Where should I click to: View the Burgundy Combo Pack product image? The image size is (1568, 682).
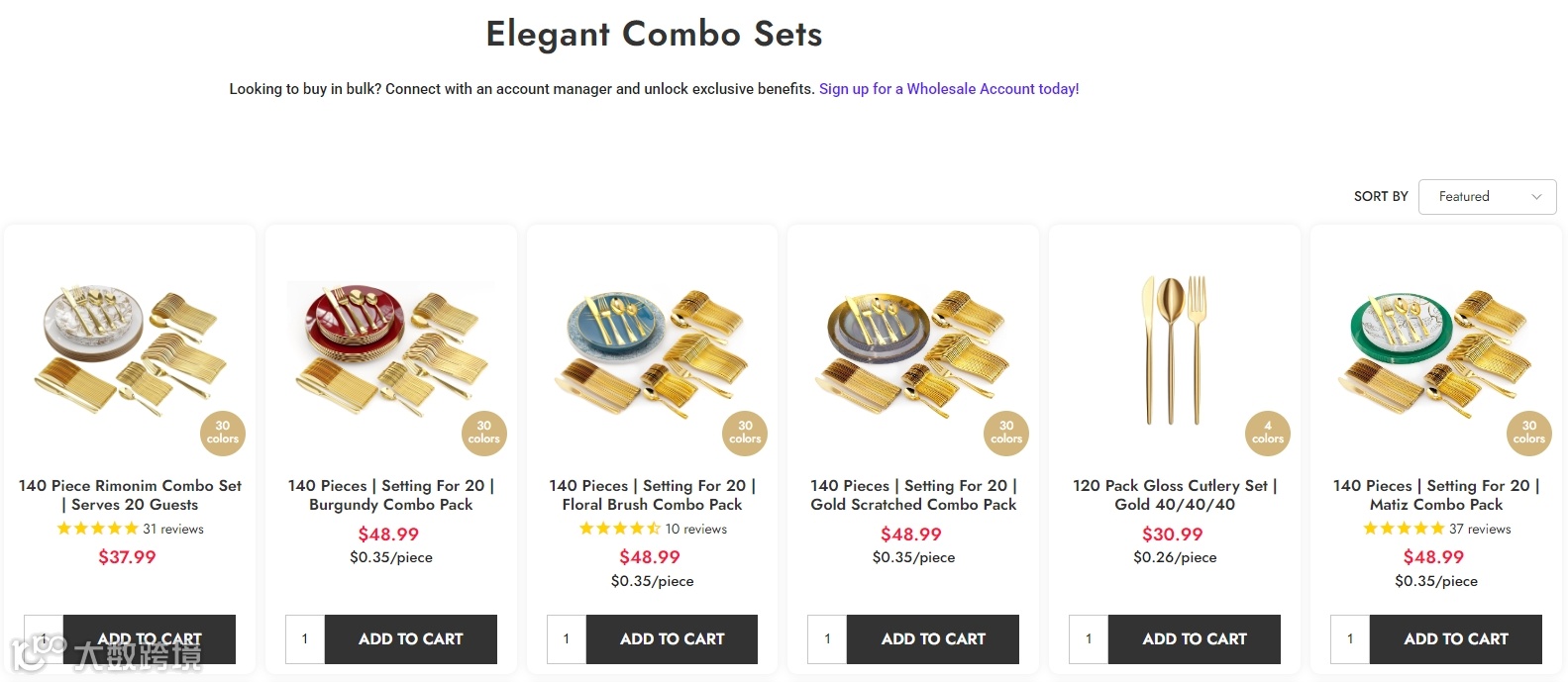(x=391, y=346)
